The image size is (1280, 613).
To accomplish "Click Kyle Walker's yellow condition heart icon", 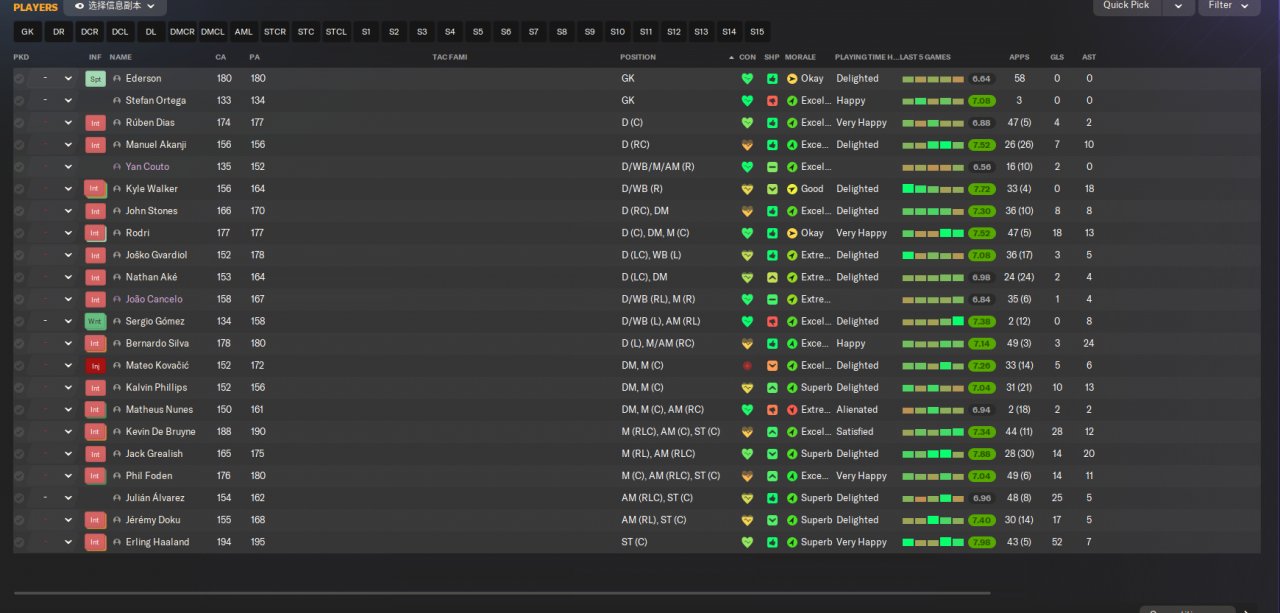I will [x=747, y=189].
